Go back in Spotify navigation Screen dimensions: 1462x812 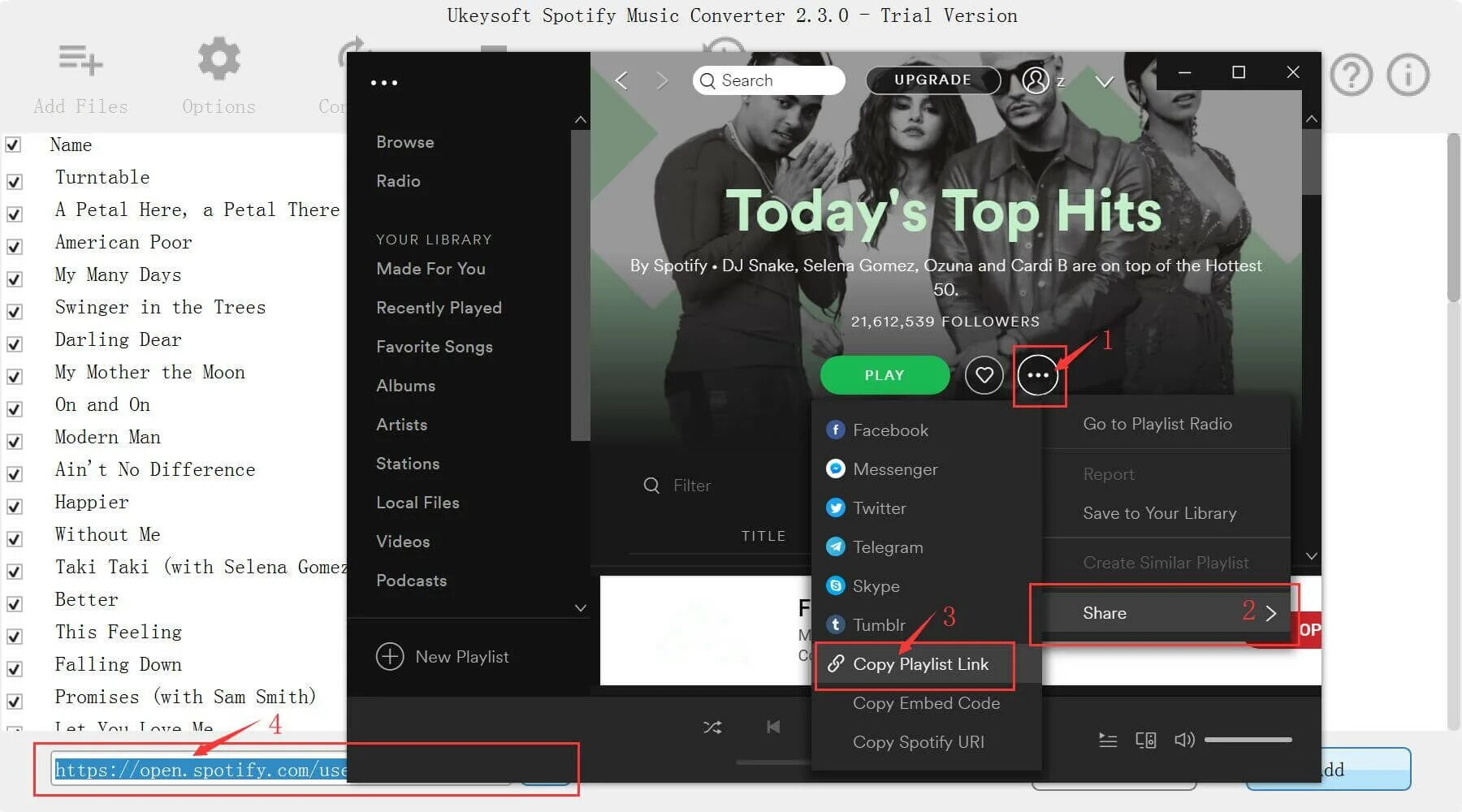click(621, 80)
